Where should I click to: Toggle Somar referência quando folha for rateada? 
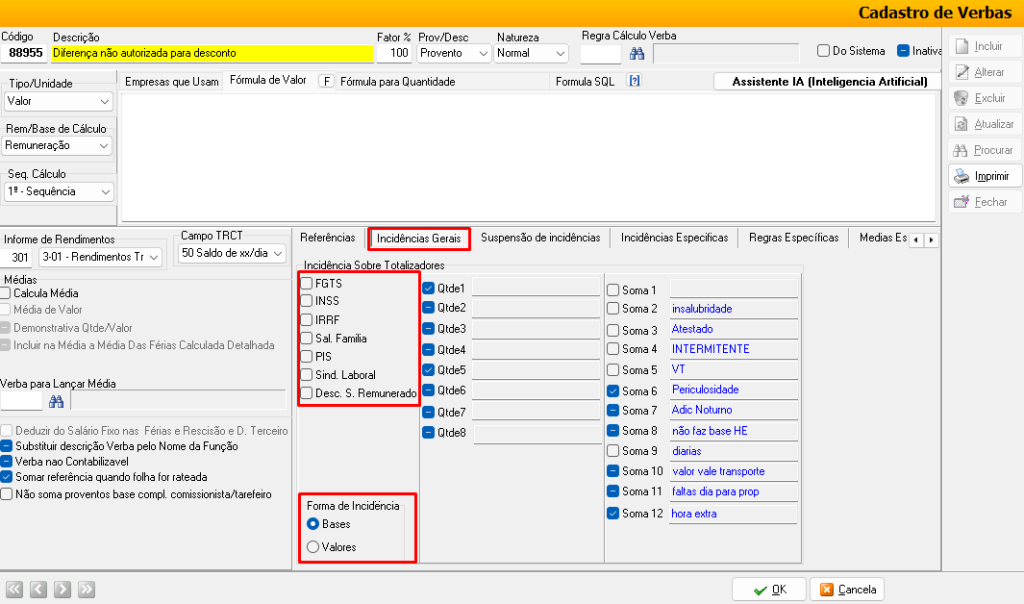(7, 477)
